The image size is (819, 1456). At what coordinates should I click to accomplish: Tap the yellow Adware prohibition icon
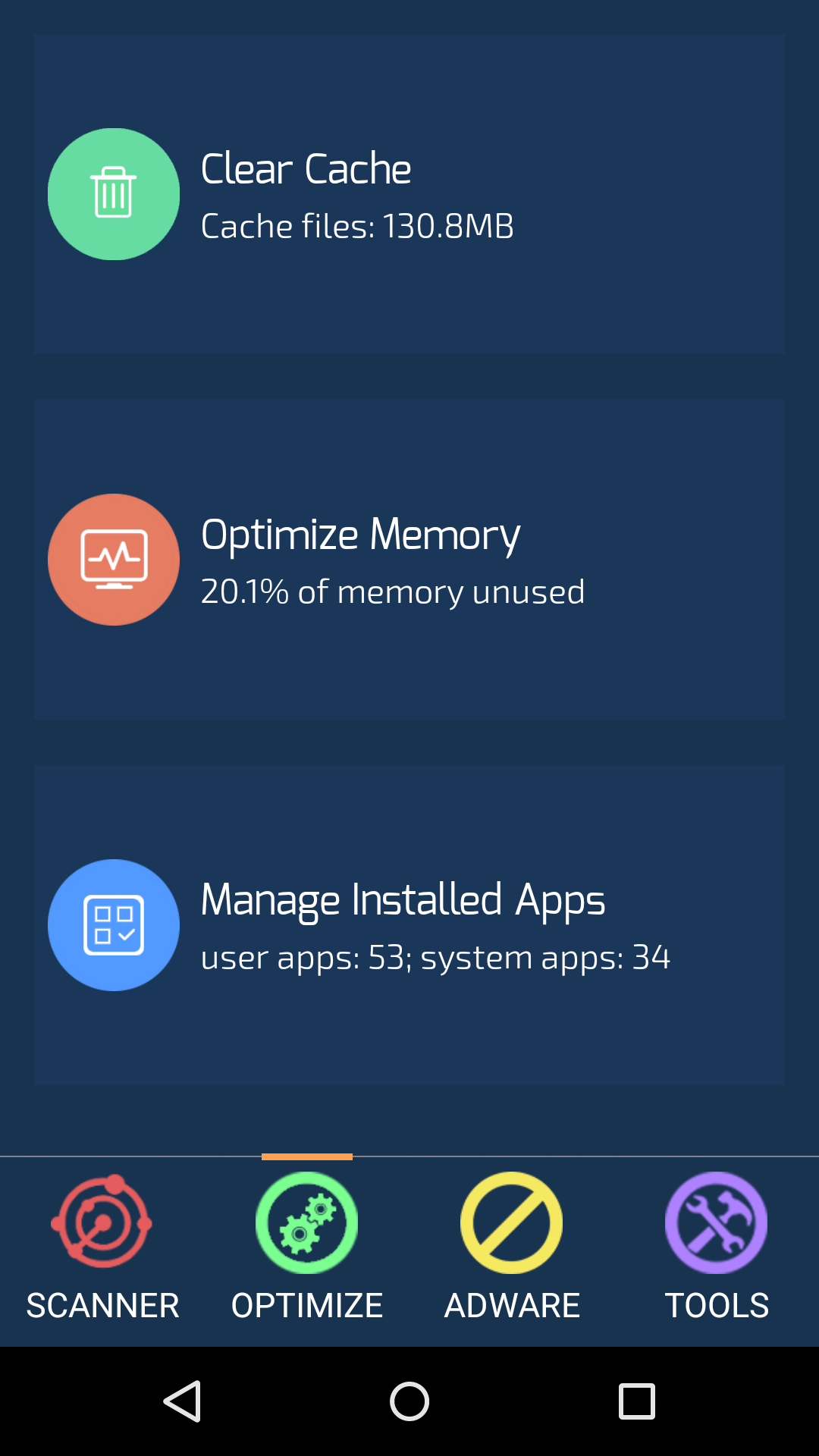512,1222
